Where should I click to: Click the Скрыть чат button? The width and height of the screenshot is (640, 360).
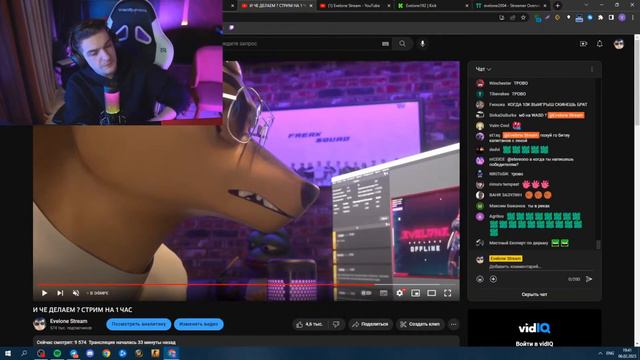(534, 294)
